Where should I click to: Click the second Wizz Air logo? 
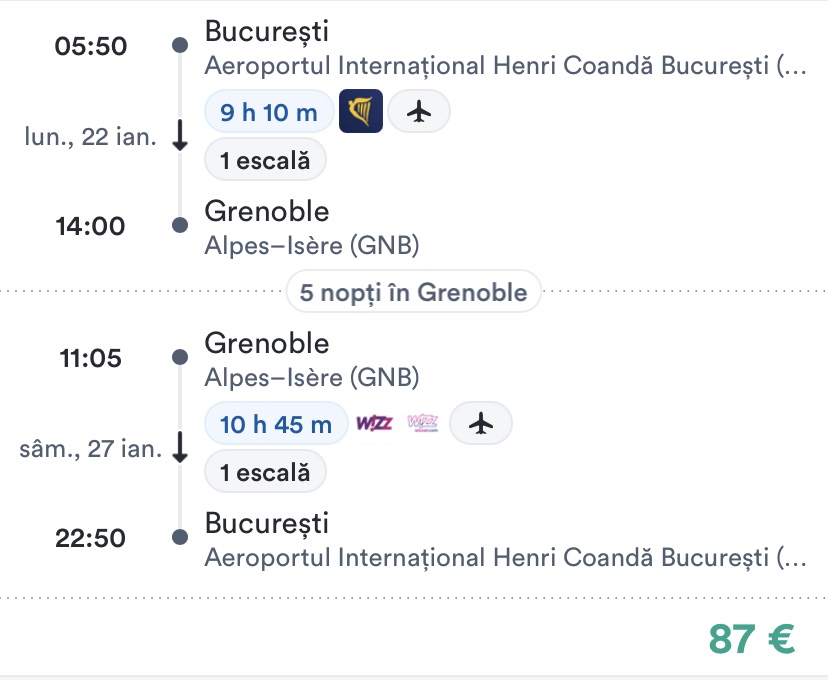(x=422, y=424)
